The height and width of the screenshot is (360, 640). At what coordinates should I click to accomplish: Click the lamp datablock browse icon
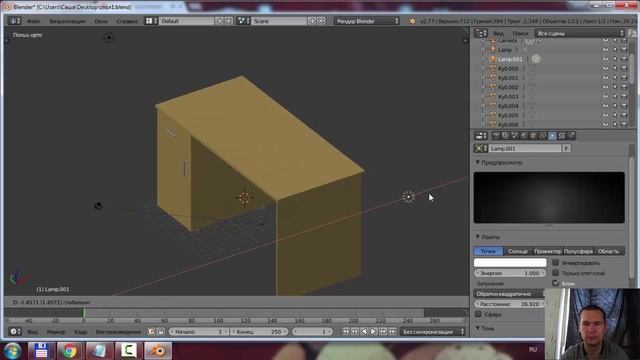click(x=481, y=149)
